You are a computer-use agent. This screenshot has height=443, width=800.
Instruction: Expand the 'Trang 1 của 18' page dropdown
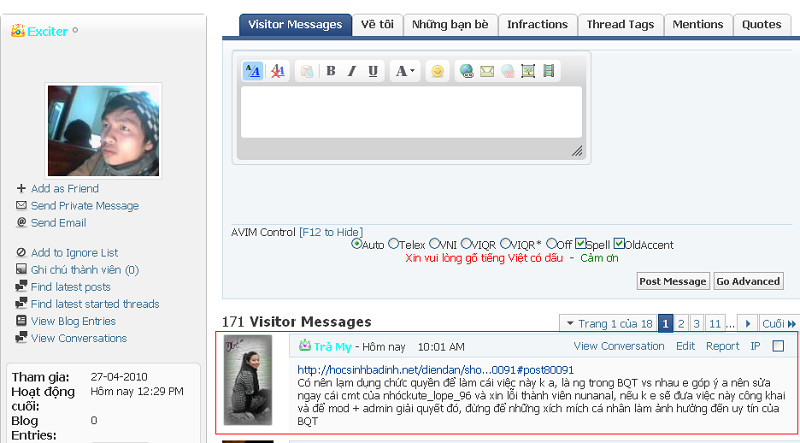click(606, 324)
